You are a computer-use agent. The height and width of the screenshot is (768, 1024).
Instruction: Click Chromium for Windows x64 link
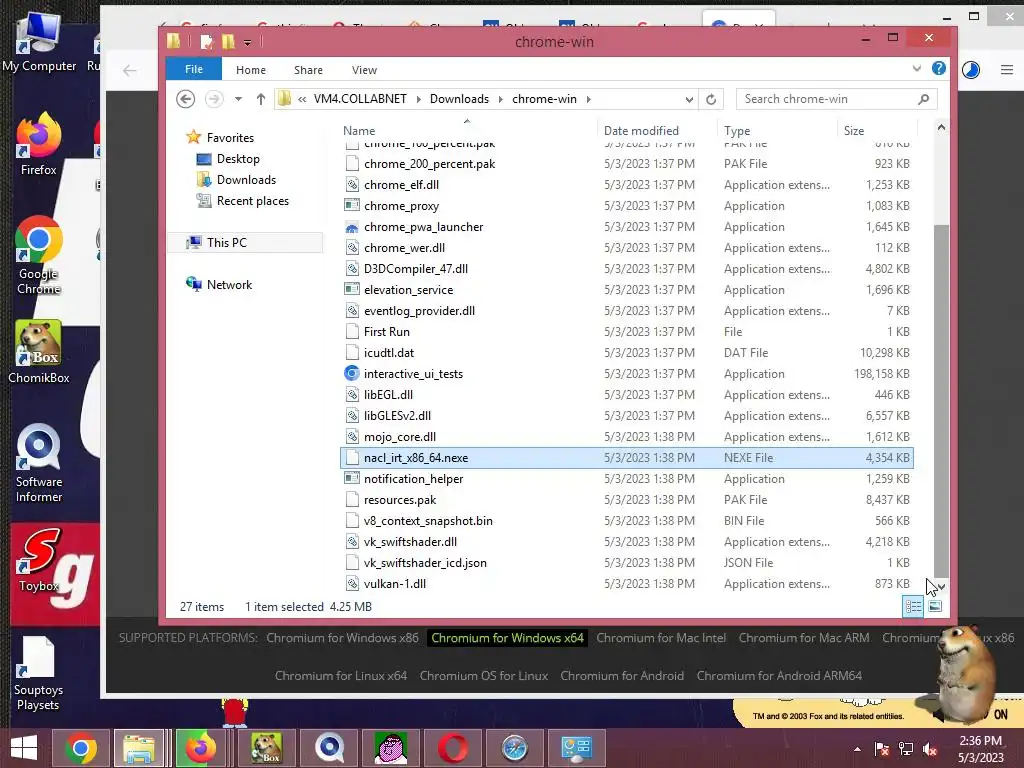tap(507, 638)
